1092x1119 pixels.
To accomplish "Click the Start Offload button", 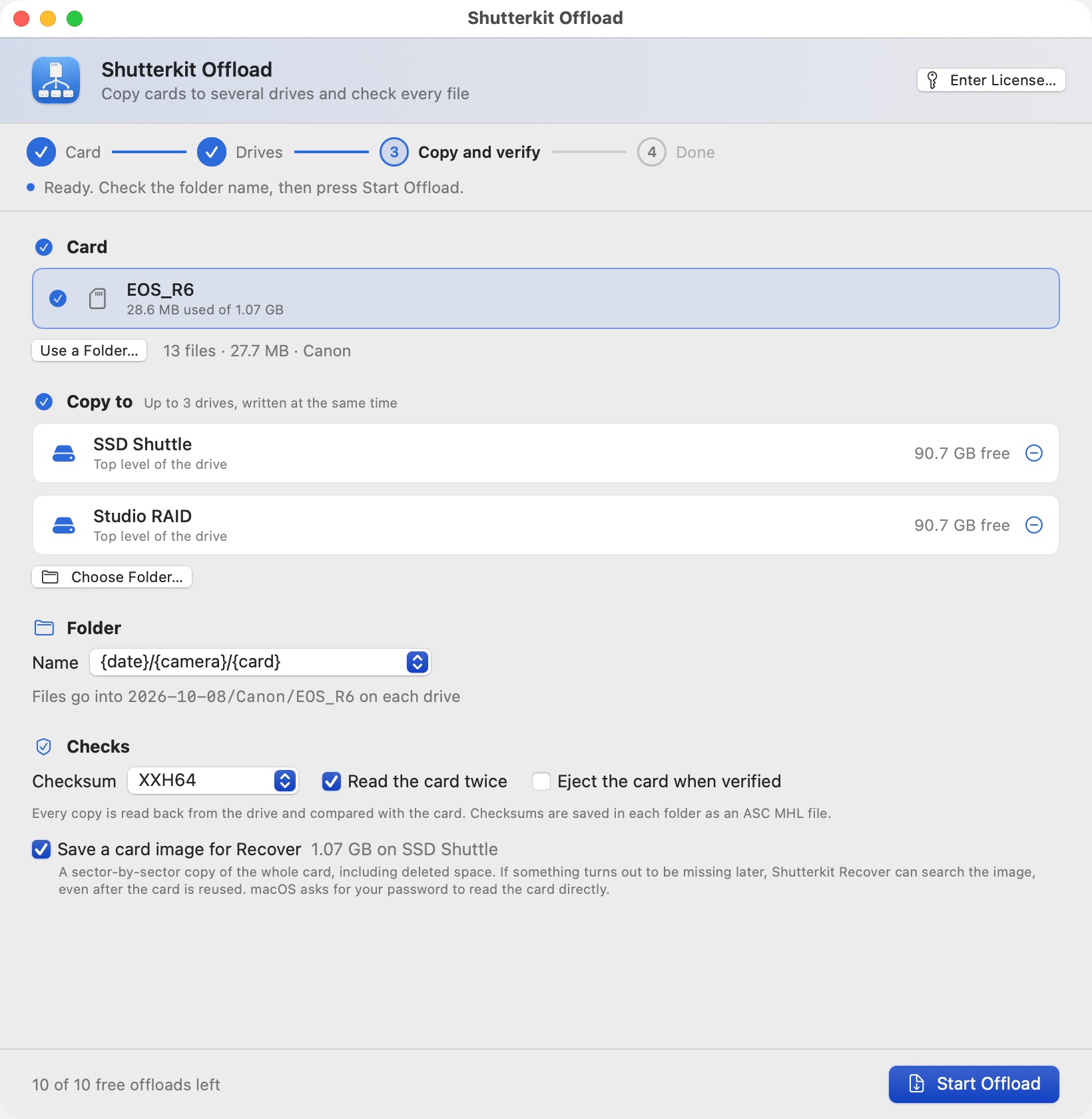I will pos(974,1084).
